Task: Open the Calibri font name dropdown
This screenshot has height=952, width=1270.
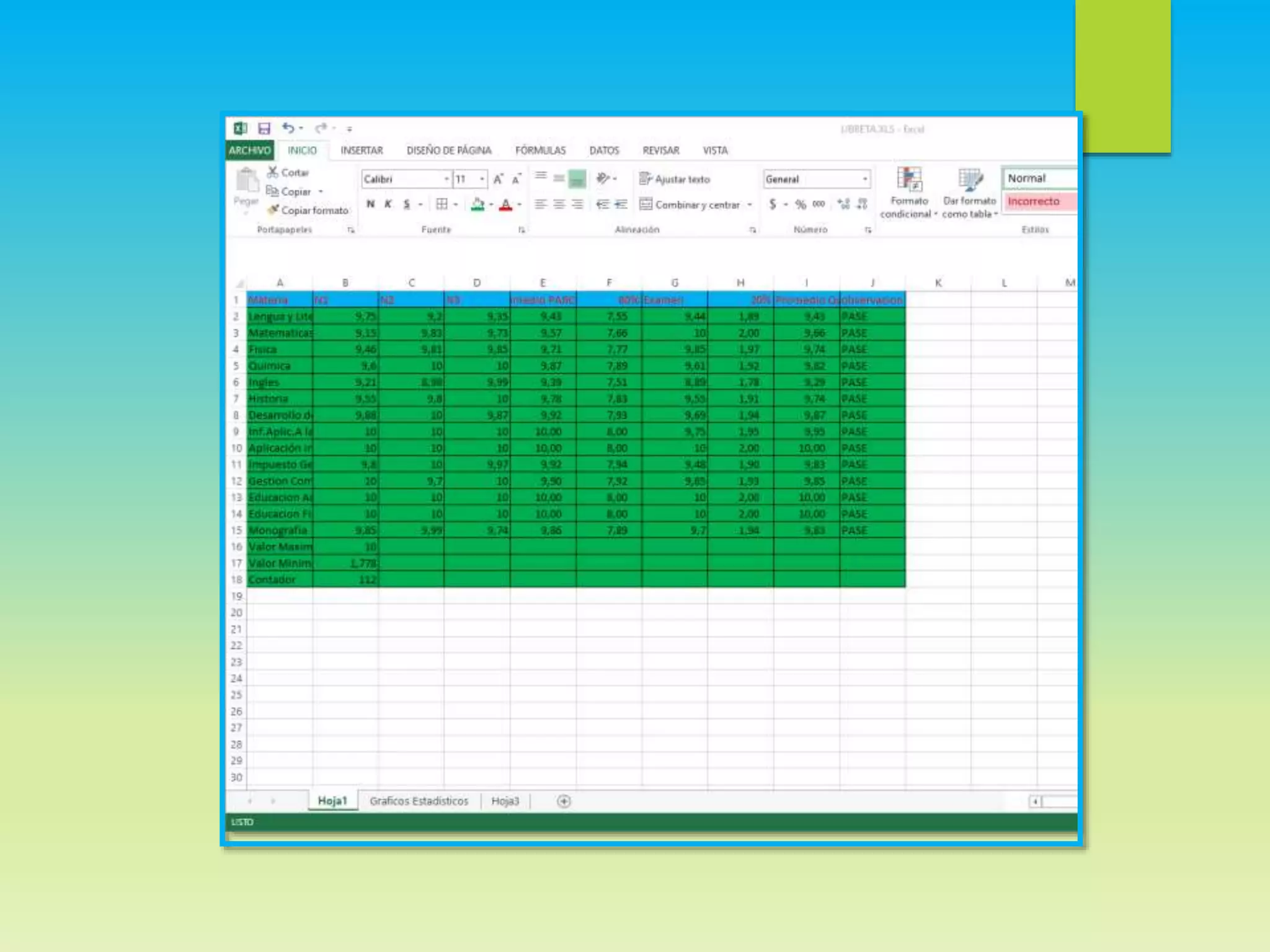Action: [446, 179]
